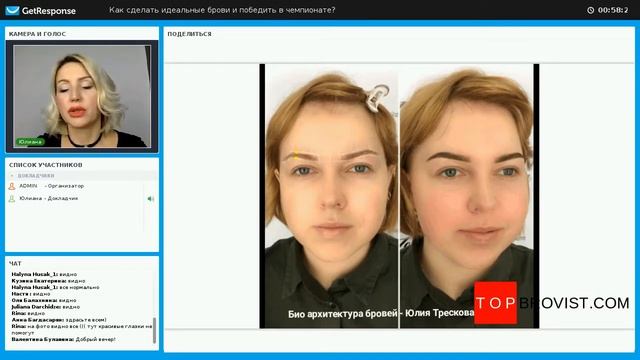The image size is (640, 360).
Task: Click first Halyna Huzak_1 message 'видно'
Action: [44, 274]
